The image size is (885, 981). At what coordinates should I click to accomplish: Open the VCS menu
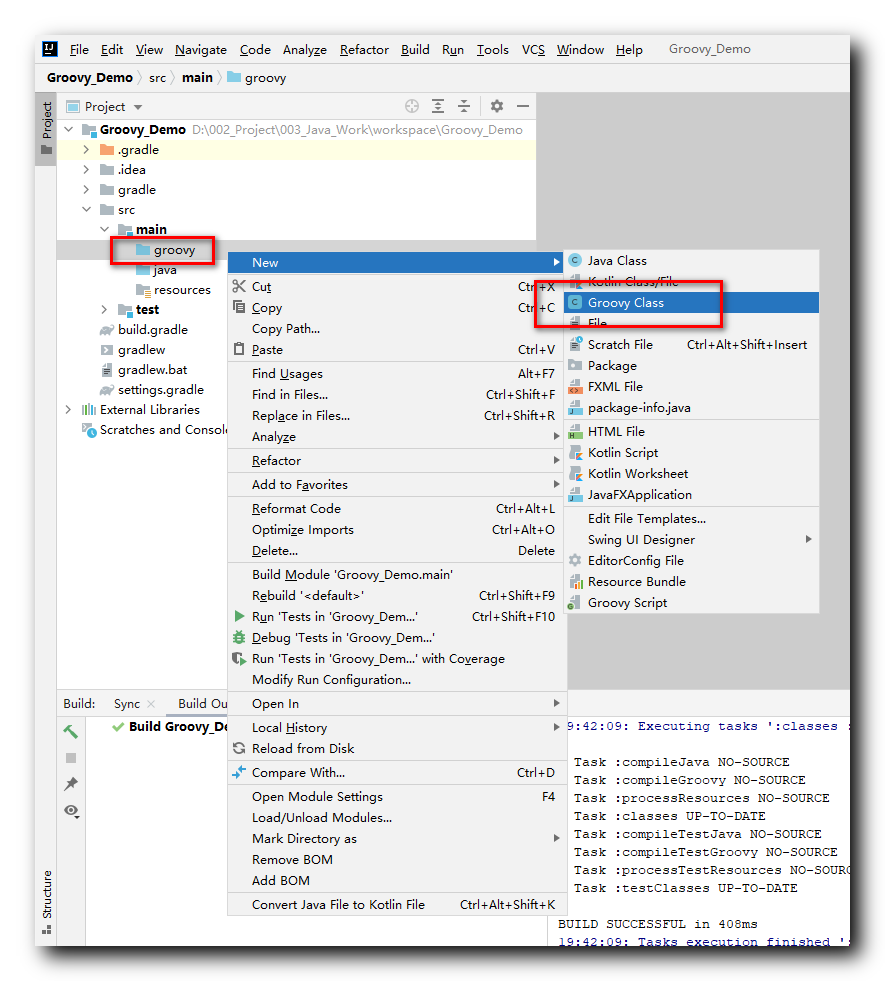(x=533, y=49)
